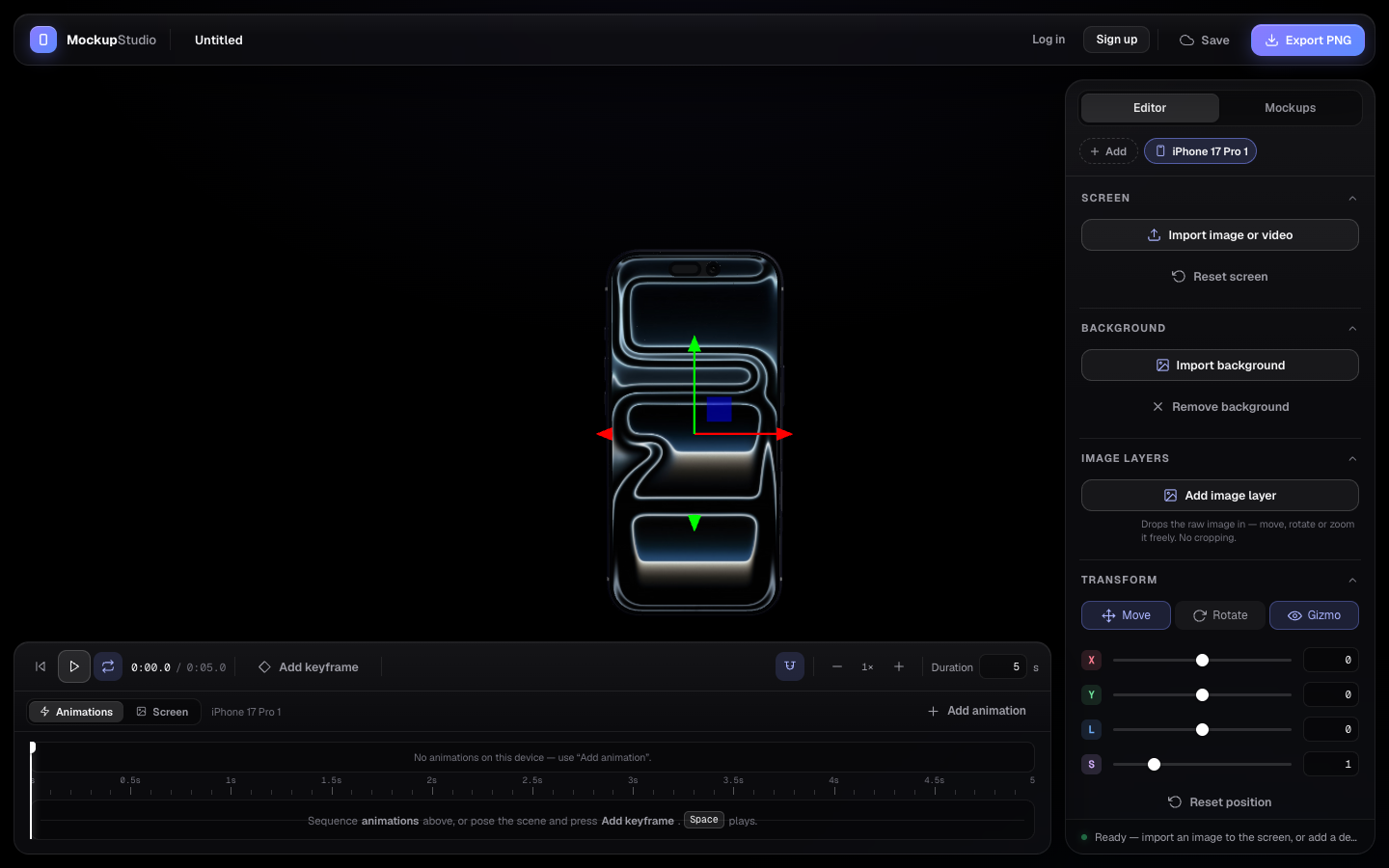Collapse the Image Layers section
This screenshot has width=1389, height=868.
pos(1352,458)
